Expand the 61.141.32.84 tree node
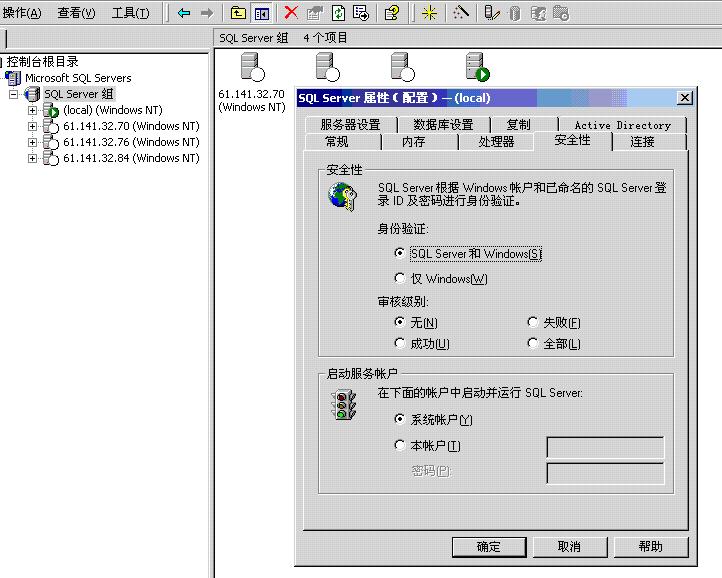This screenshot has height=578, width=722. pyautogui.click(x=32, y=158)
